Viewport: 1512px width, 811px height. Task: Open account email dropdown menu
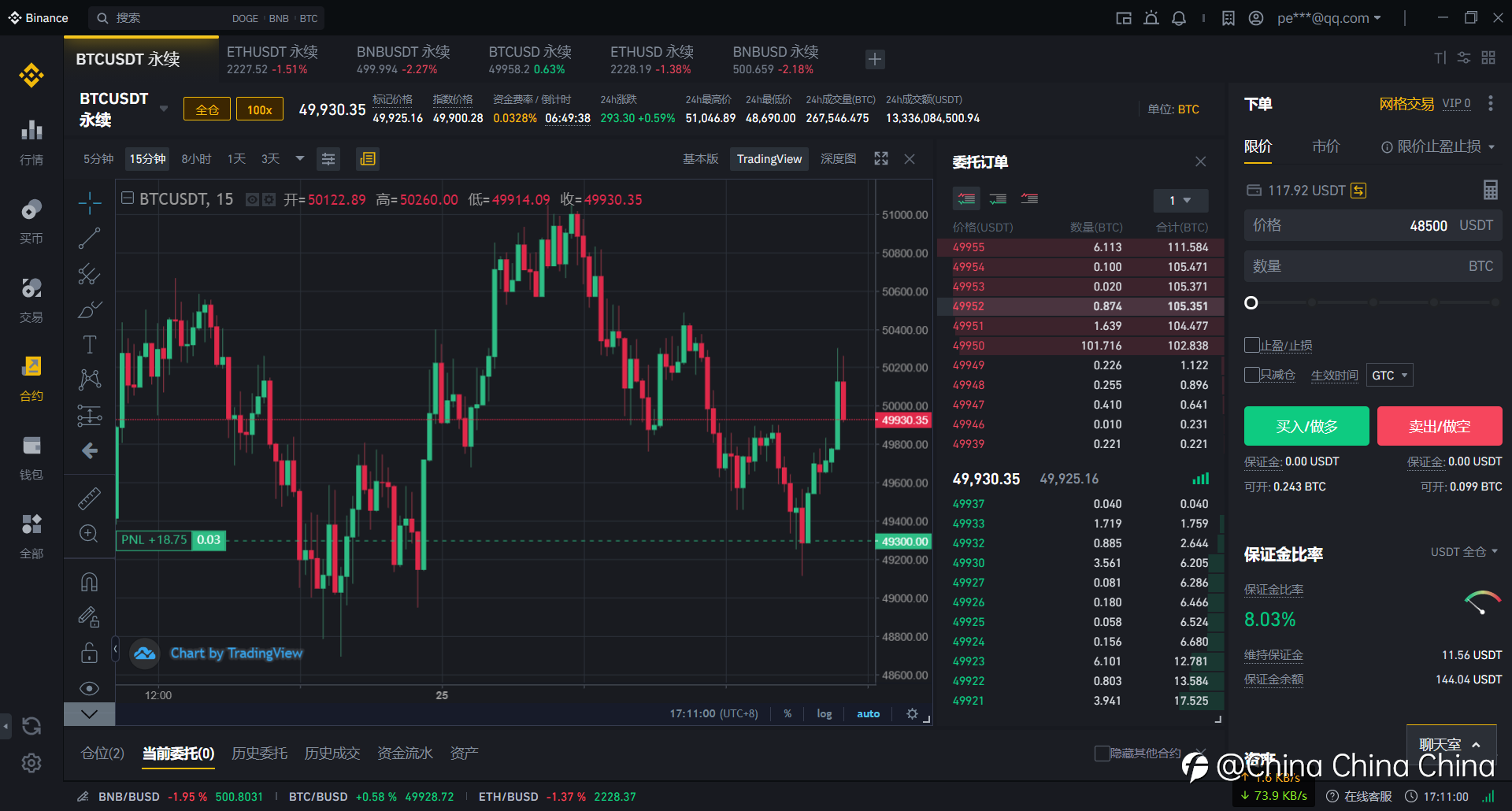(1329, 18)
